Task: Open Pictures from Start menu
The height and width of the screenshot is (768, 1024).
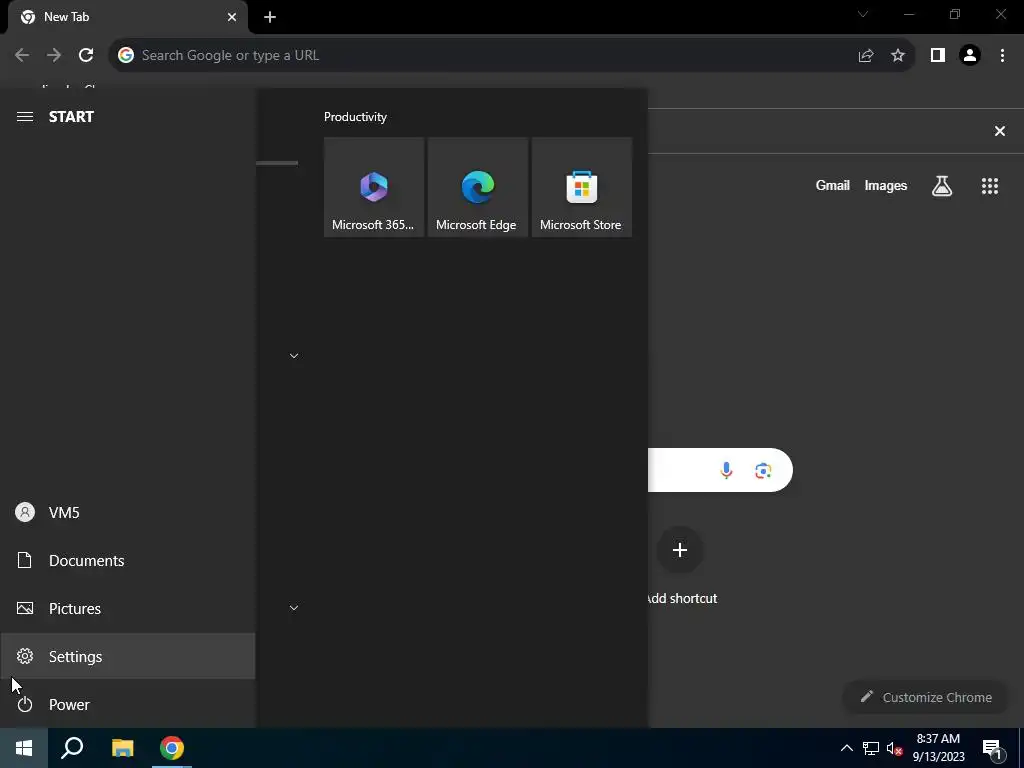Action: pos(127,609)
